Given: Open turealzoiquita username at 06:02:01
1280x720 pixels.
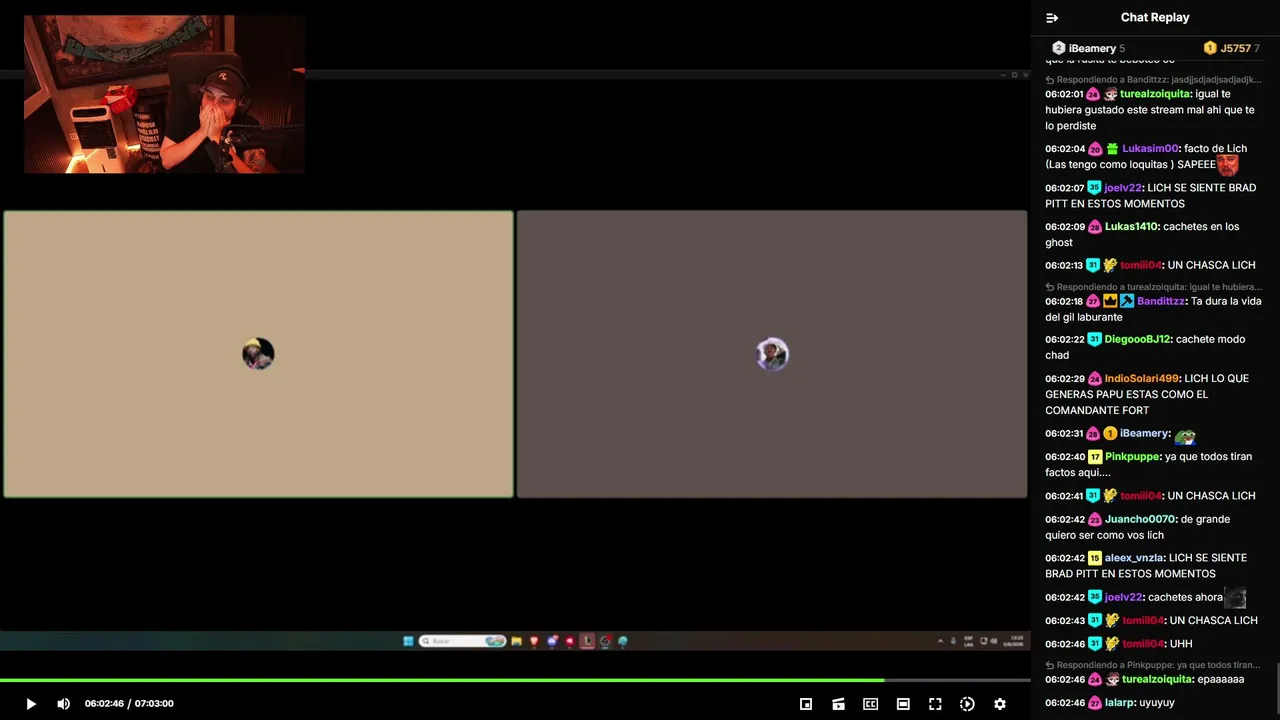Looking at the screenshot, I should [1157, 94].
